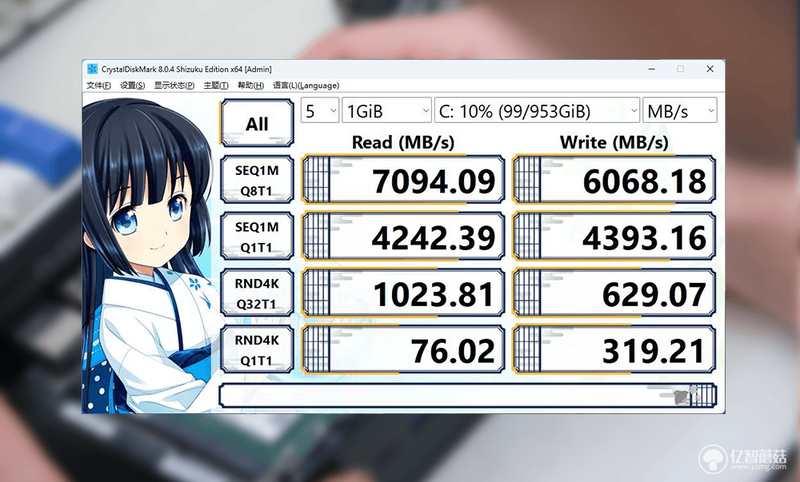Viewport: 800px width, 482px height.
Task: Start the RND4K Q32T1 test
Action: pyautogui.click(x=257, y=293)
